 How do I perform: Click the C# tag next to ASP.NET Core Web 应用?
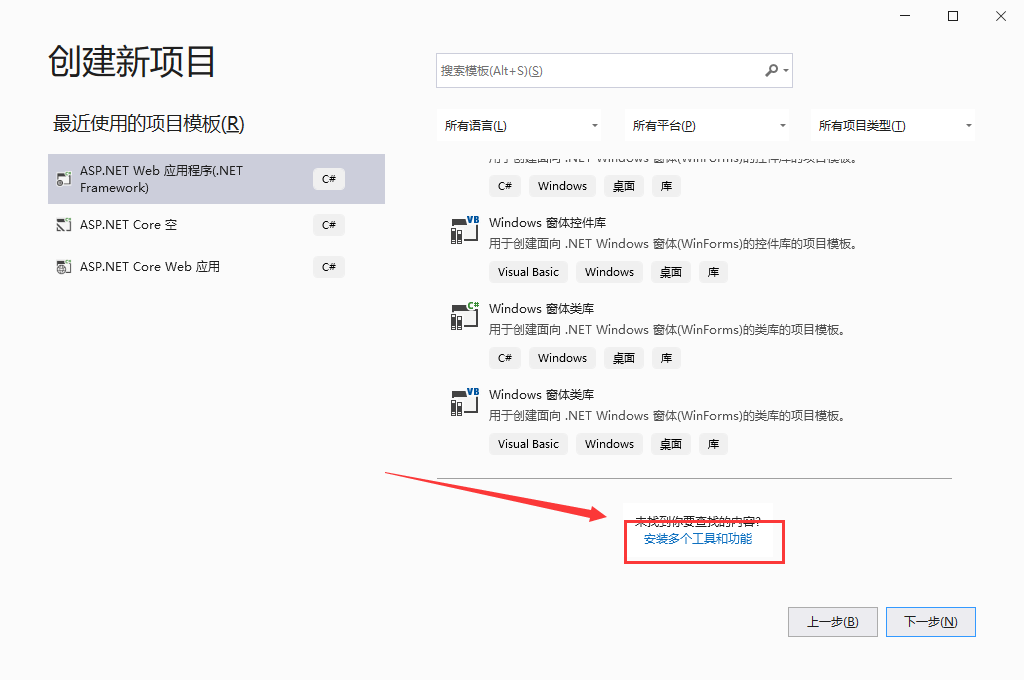[x=328, y=267]
